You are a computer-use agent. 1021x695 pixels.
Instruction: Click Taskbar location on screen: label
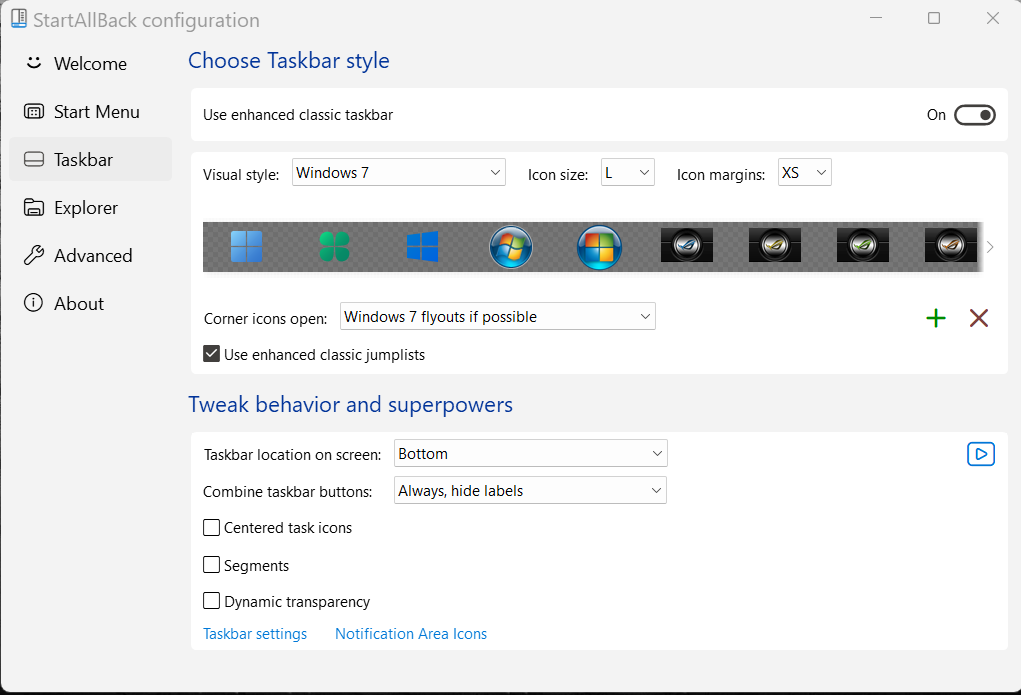click(x=292, y=455)
